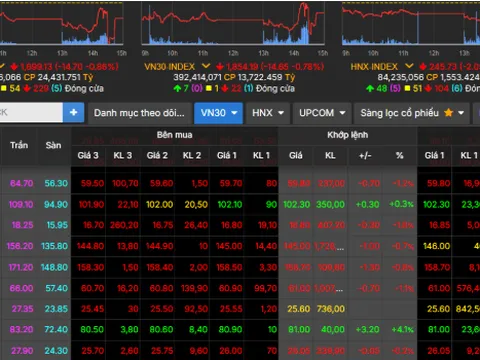Click floor price 23.85
This screenshot has width=480, height=360.
[x=56, y=309]
